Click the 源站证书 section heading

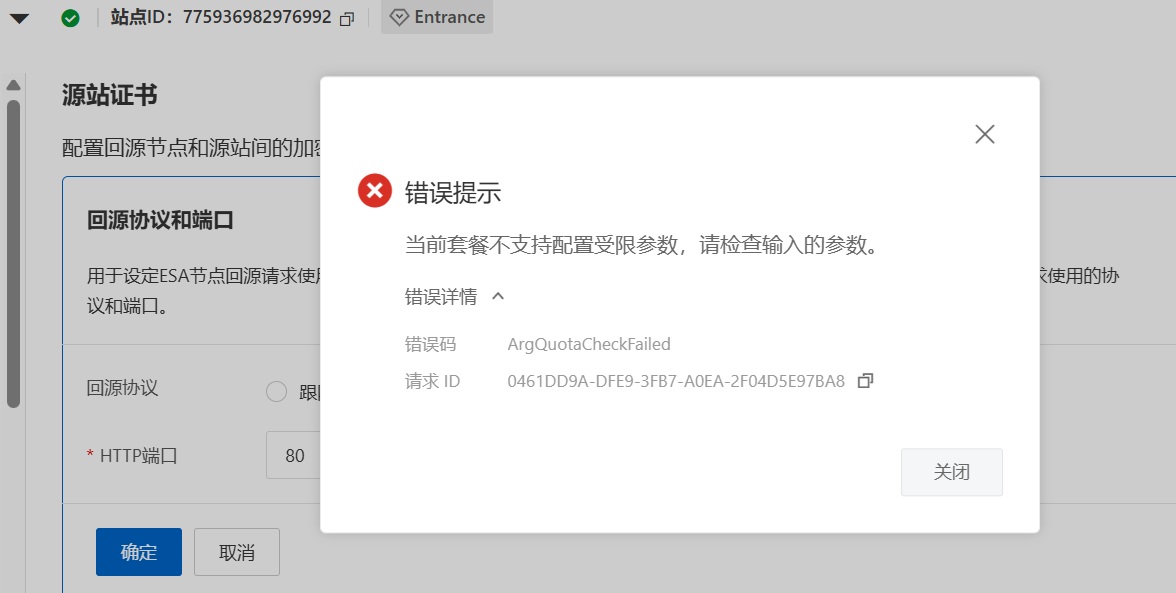tap(109, 95)
